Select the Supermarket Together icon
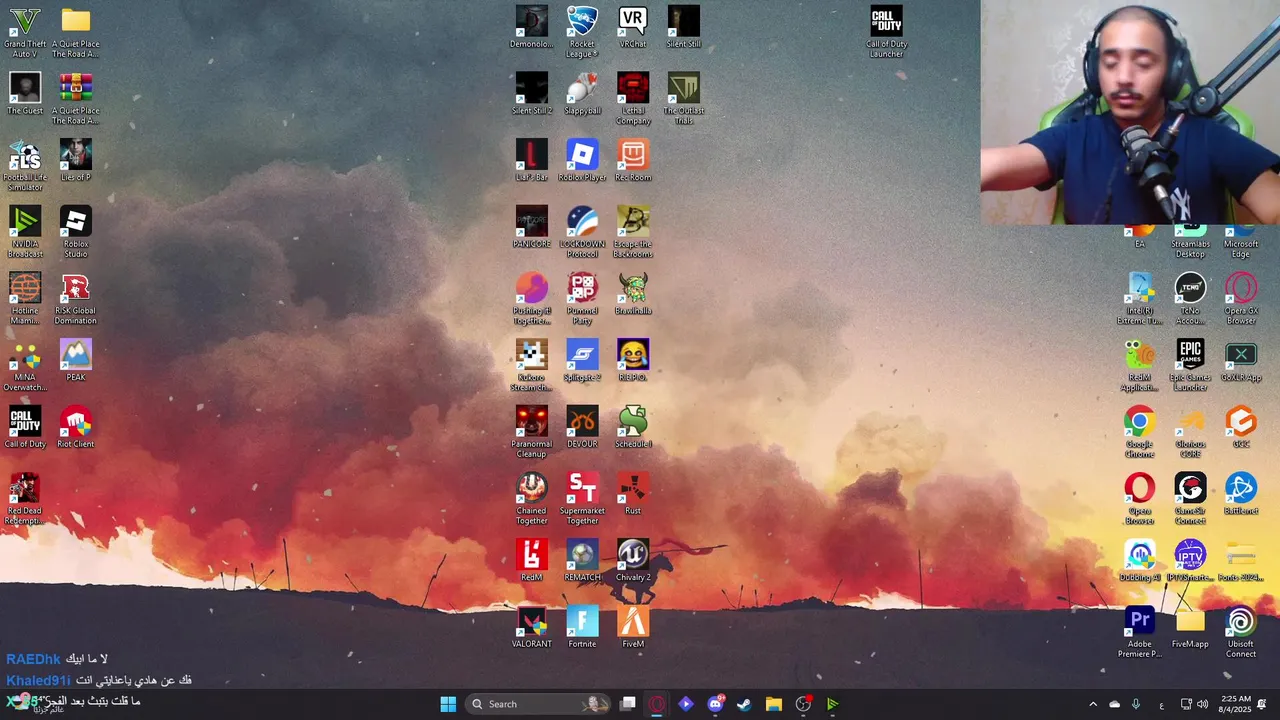1280x720 pixels. click(x=582, y=499)
